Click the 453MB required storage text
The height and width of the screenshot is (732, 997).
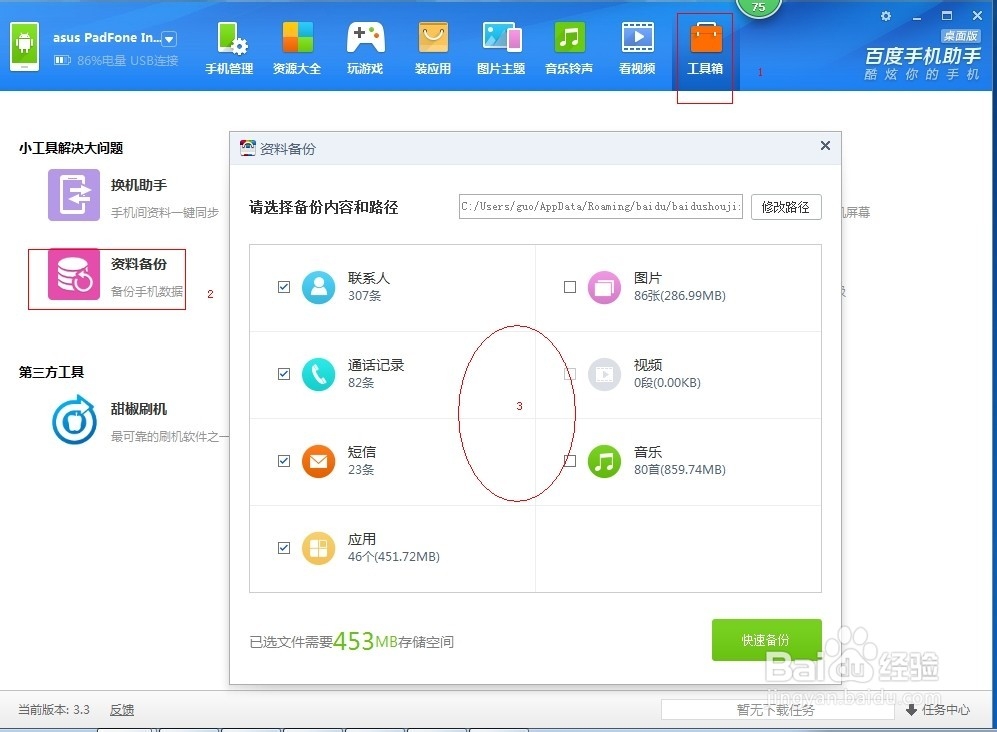tap(365, 641)
